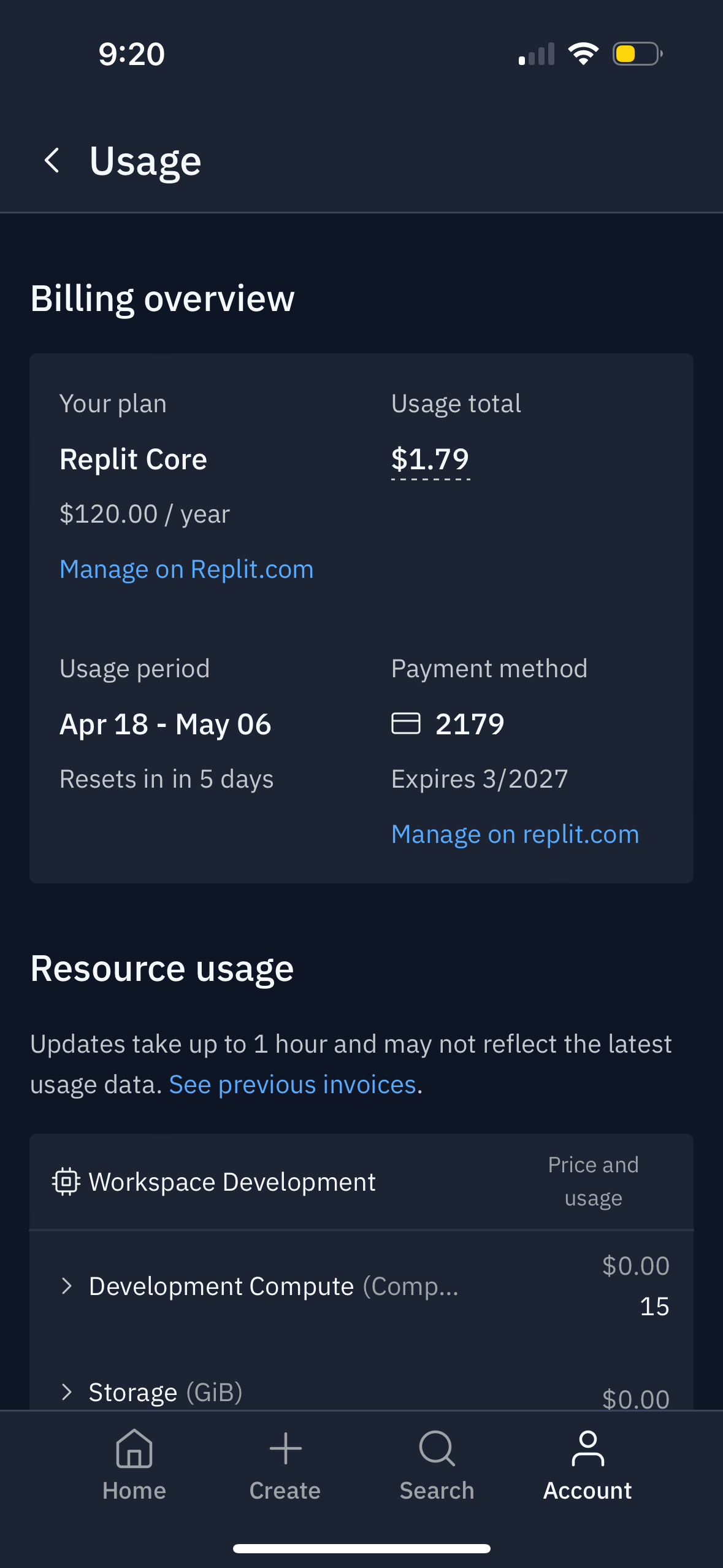
Task: Tap the $1.79 usage total
Action: coord(430,459)
